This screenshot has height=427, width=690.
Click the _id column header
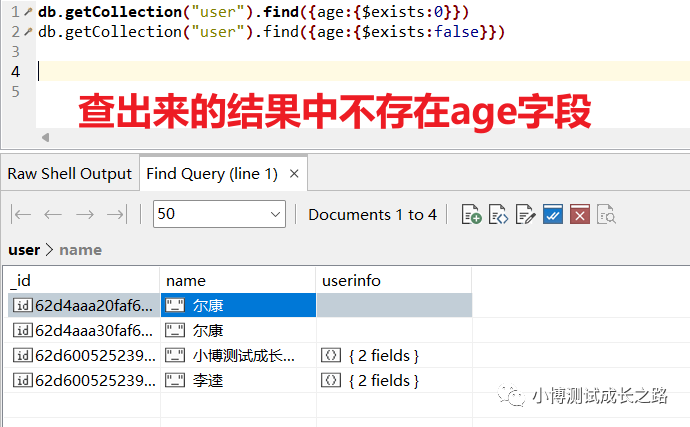point(84,280)
